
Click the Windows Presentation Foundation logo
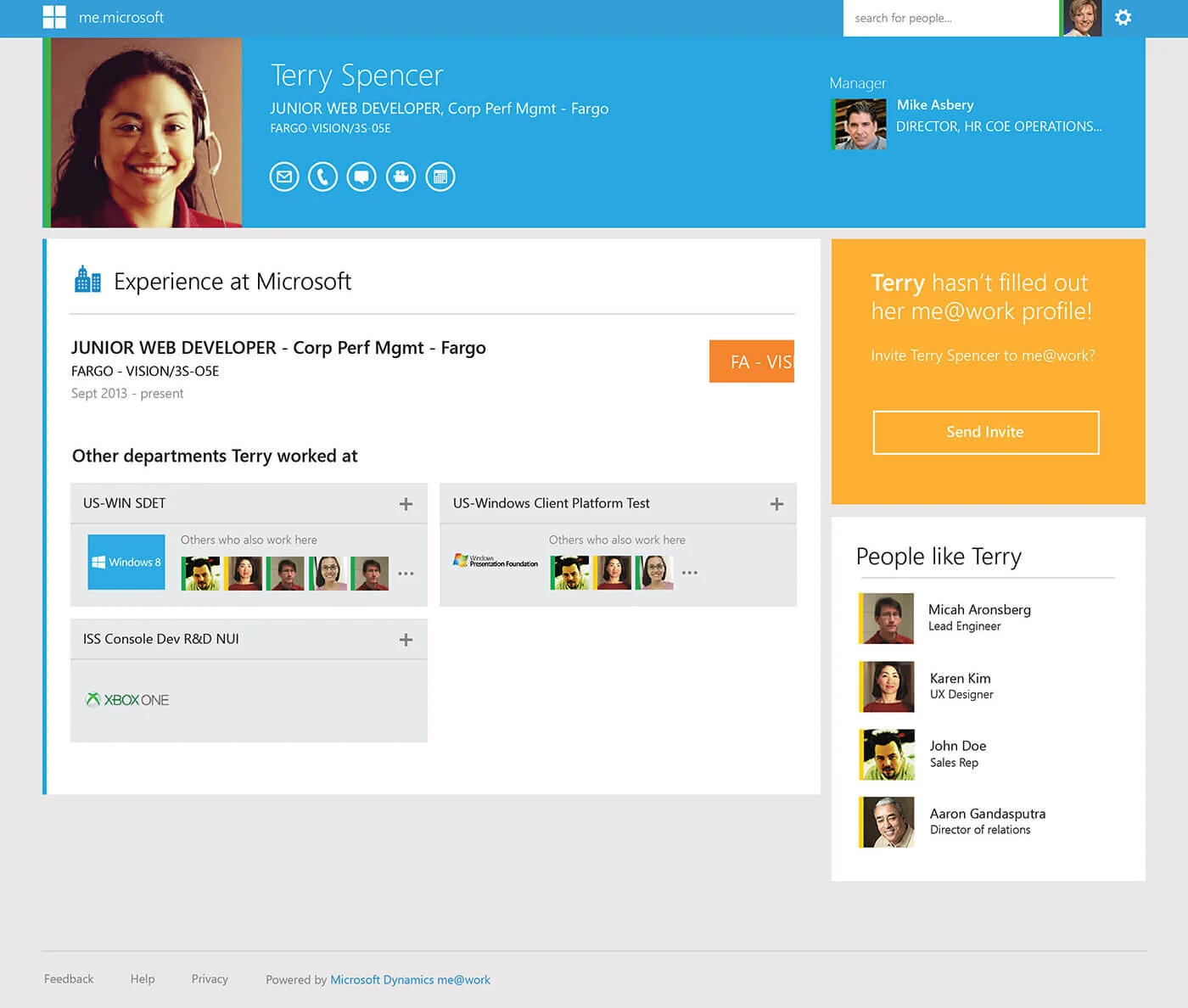click(x=496, y=561)
